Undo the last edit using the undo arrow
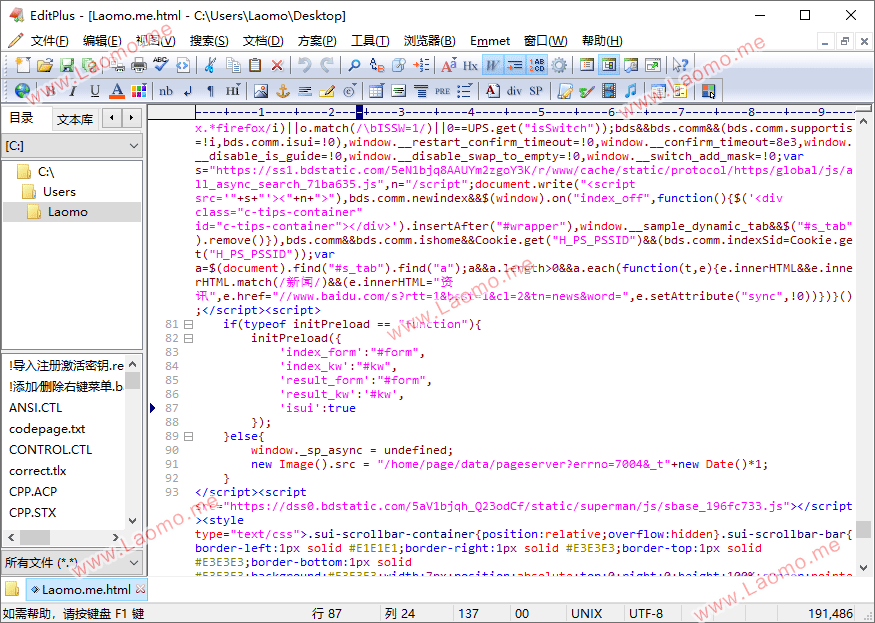Screen dimensions: 875x623 pos(304,65)
